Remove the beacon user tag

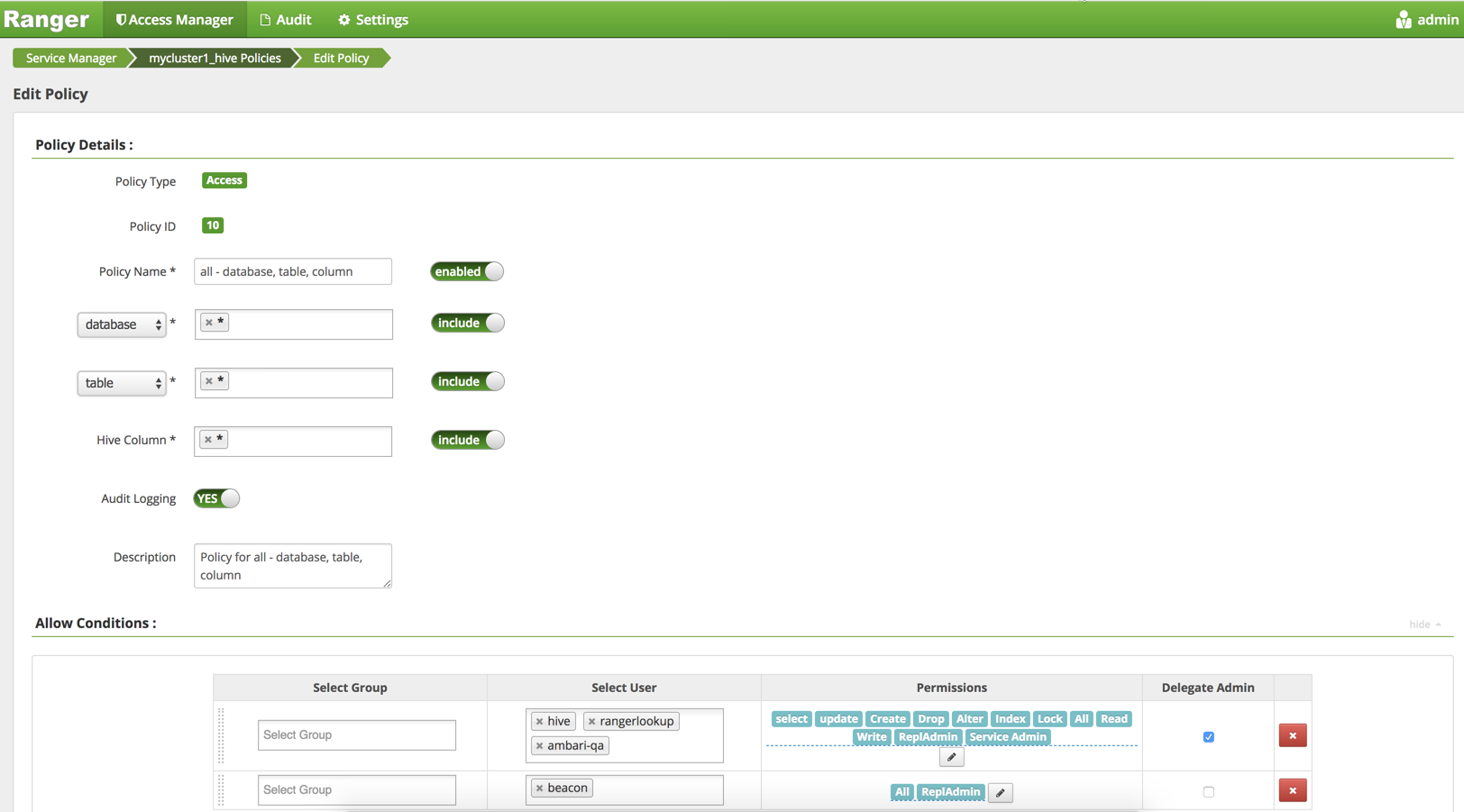pyautogui.click(x=539, y=788)
